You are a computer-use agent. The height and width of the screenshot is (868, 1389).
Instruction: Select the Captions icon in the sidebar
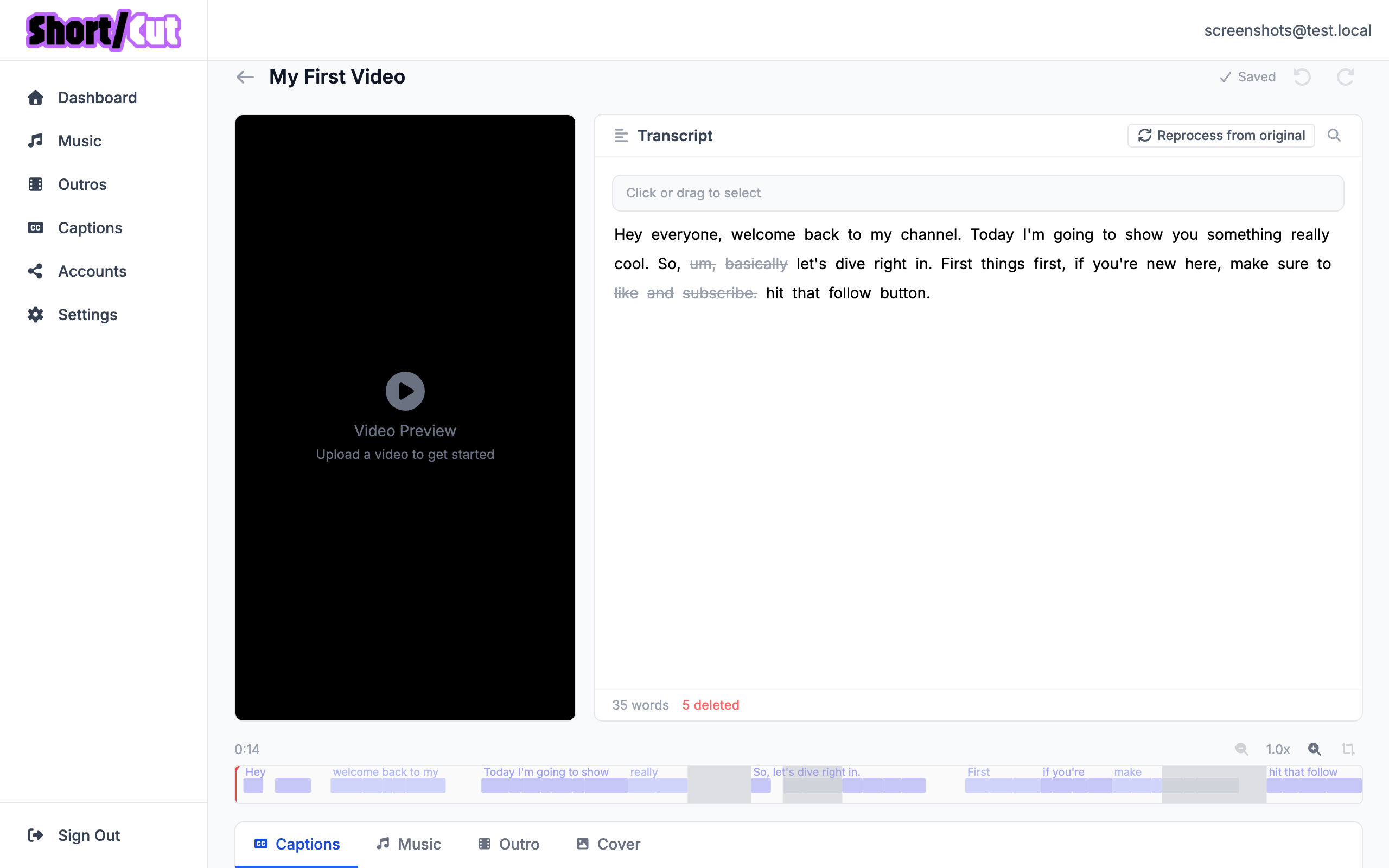36,227
